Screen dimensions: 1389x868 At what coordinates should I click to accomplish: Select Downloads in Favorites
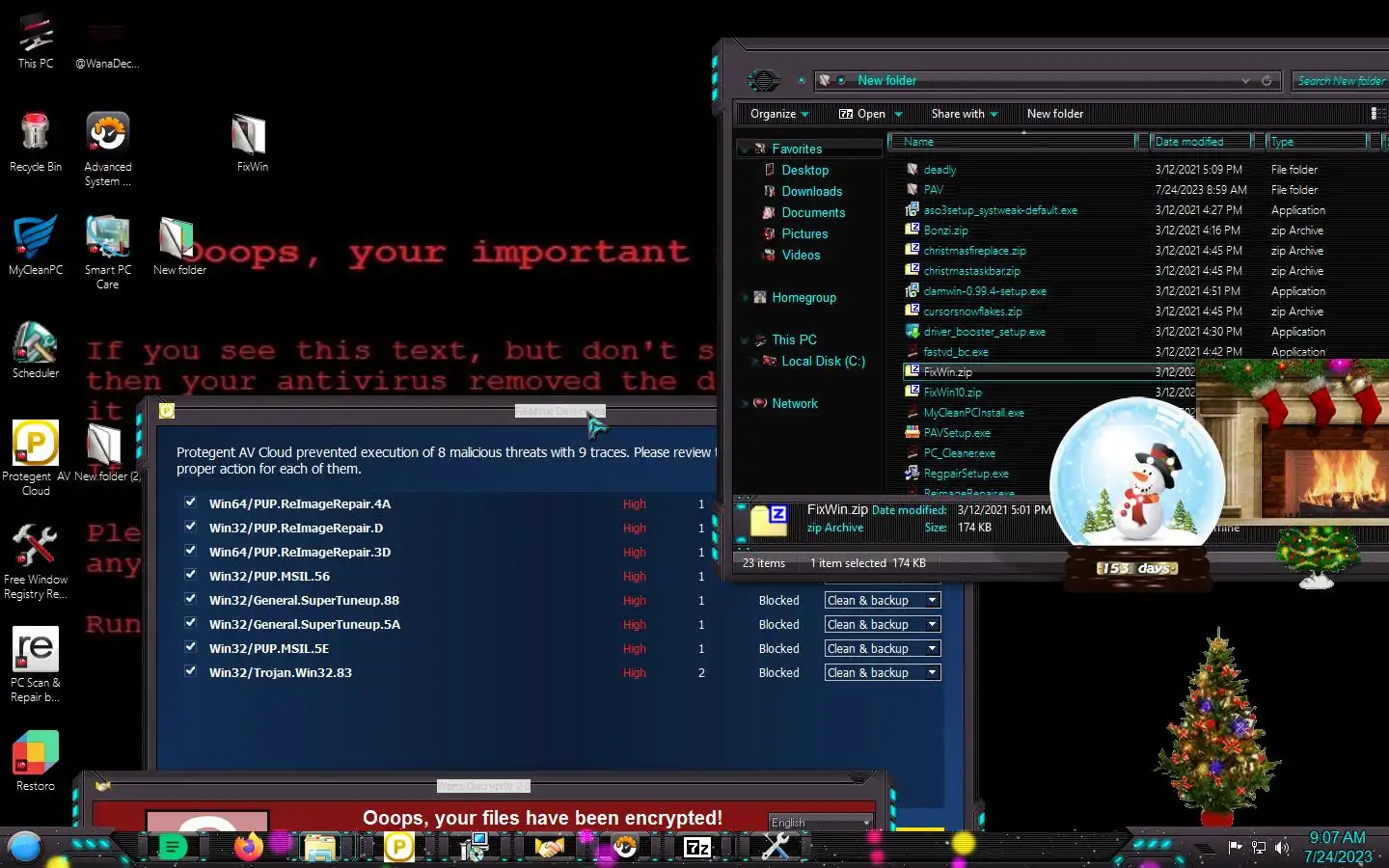coord(811,191)
